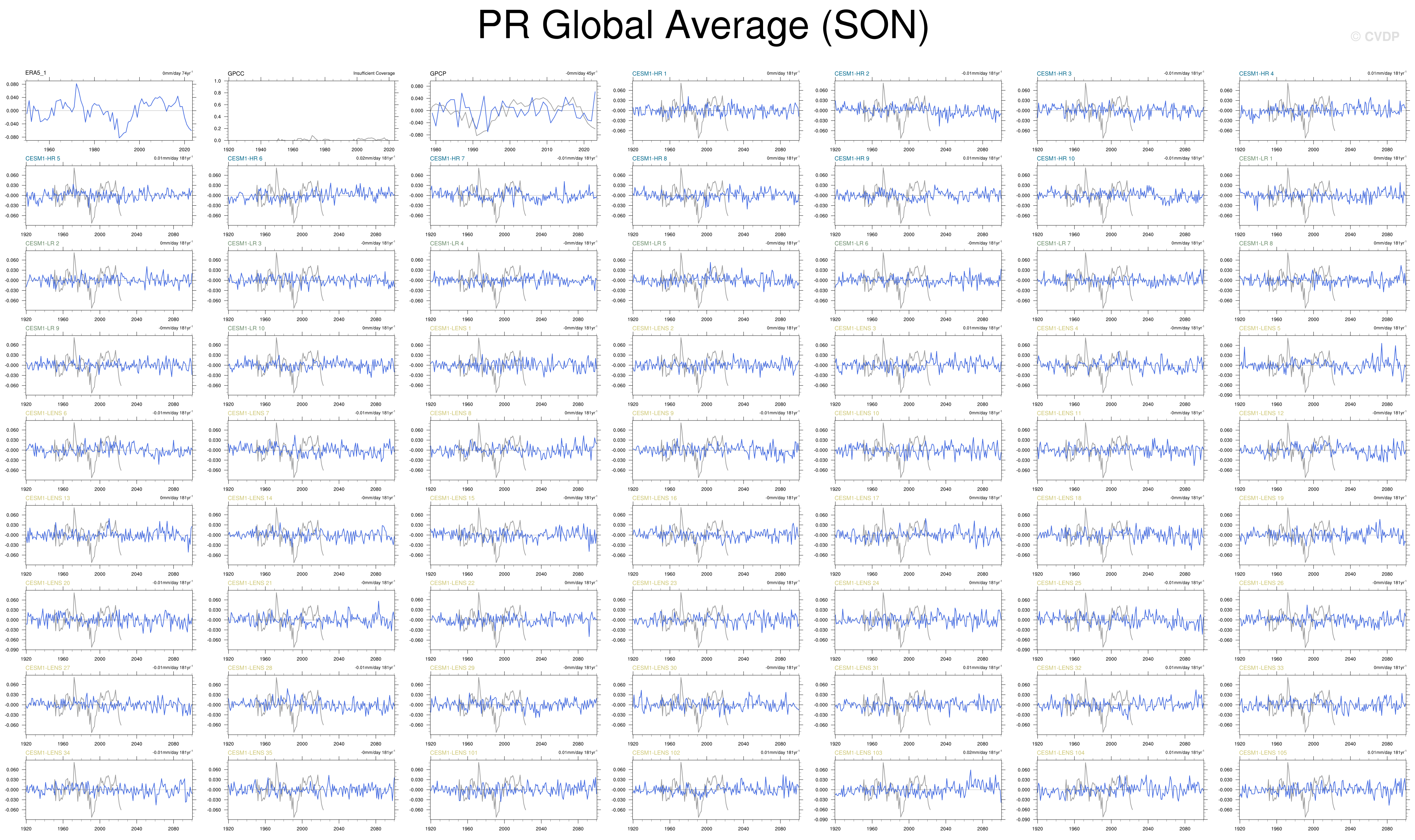This screenshot has width=1415, height=840.
Task: Click the CESM1-LR 5 time series plot
Action: (716, 281)
